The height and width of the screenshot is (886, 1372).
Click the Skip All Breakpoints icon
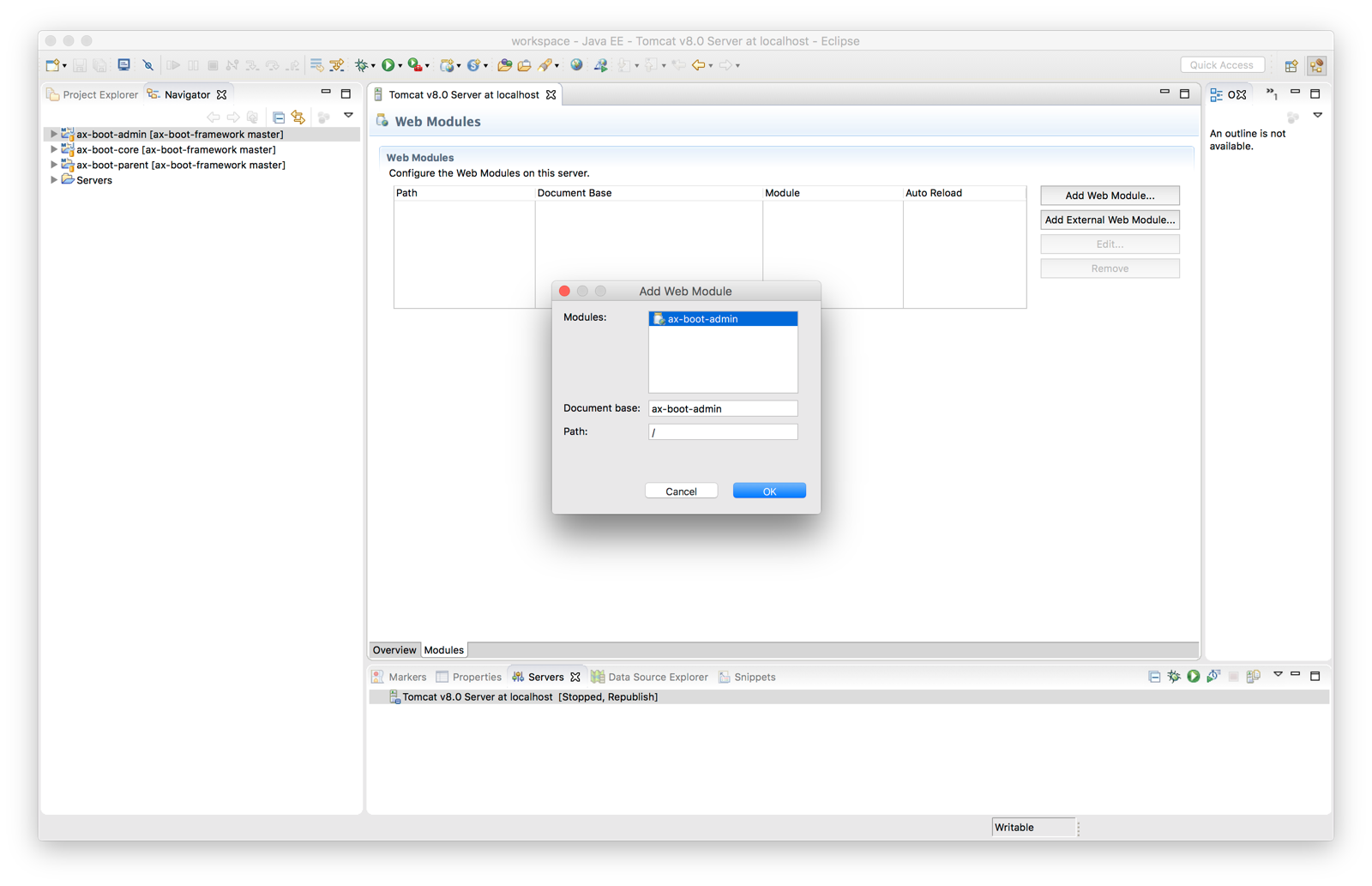pos(148,65)
